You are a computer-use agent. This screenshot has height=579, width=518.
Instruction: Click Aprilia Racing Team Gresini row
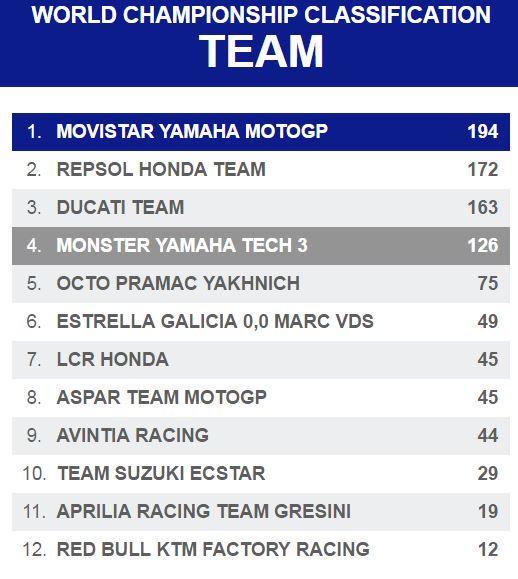coord(261,512)
